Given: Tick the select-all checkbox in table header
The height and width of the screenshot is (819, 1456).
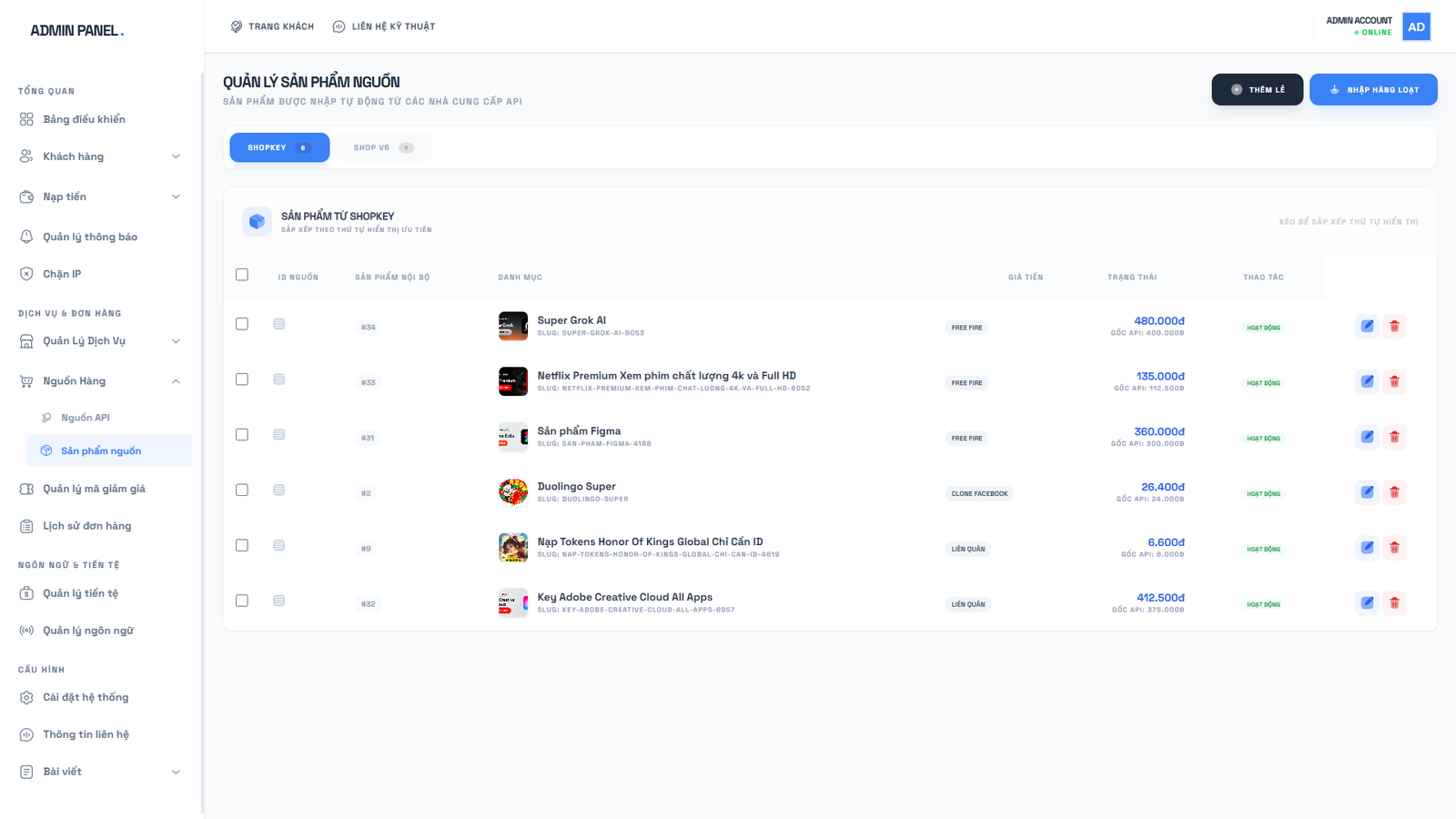Looking at the screenshot, I should [x=242, y=275].
